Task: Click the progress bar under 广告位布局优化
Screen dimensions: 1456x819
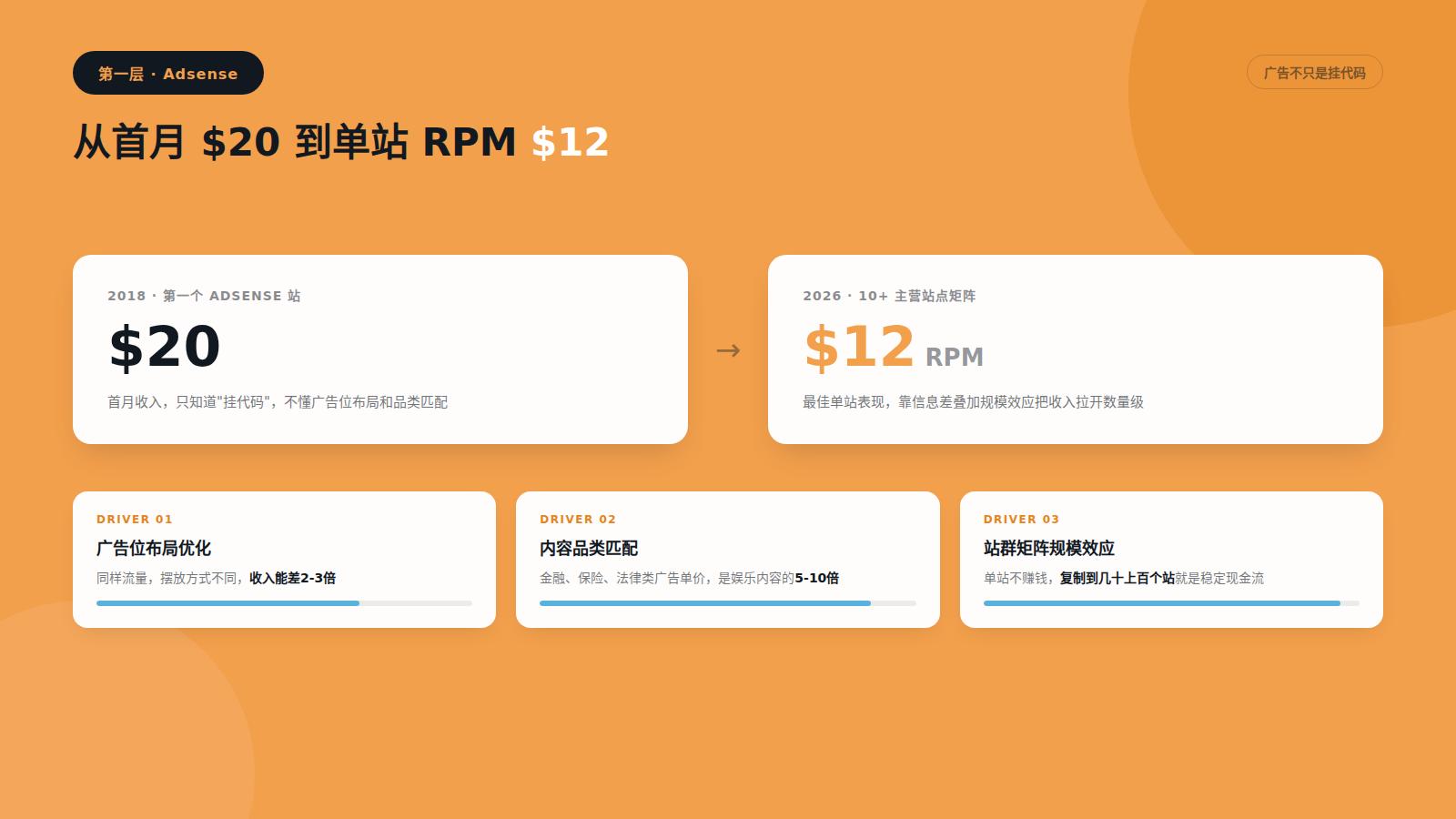Action: click(x=284, y=603)
